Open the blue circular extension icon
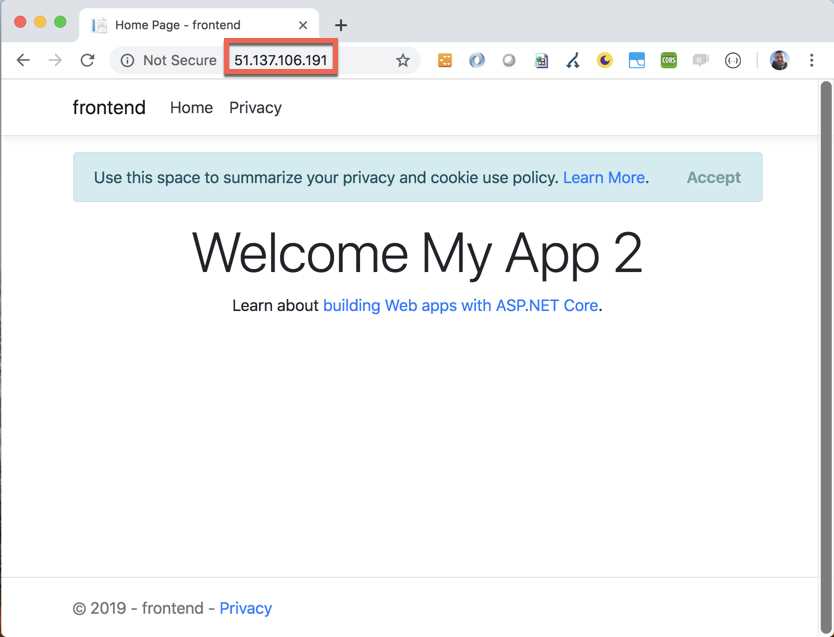 point(477,60)
